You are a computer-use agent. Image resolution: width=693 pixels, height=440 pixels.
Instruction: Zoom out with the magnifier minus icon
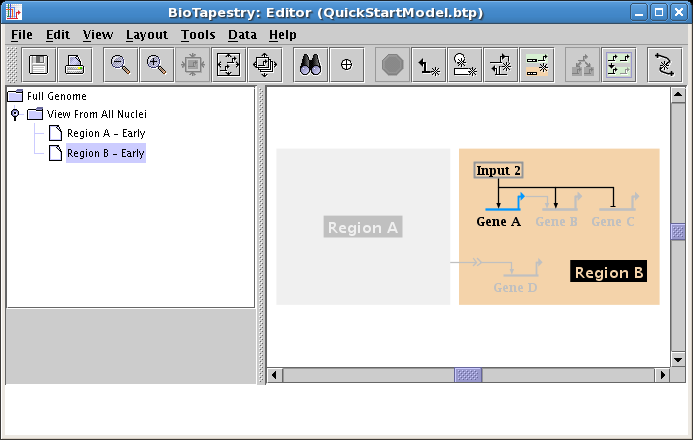120,64
